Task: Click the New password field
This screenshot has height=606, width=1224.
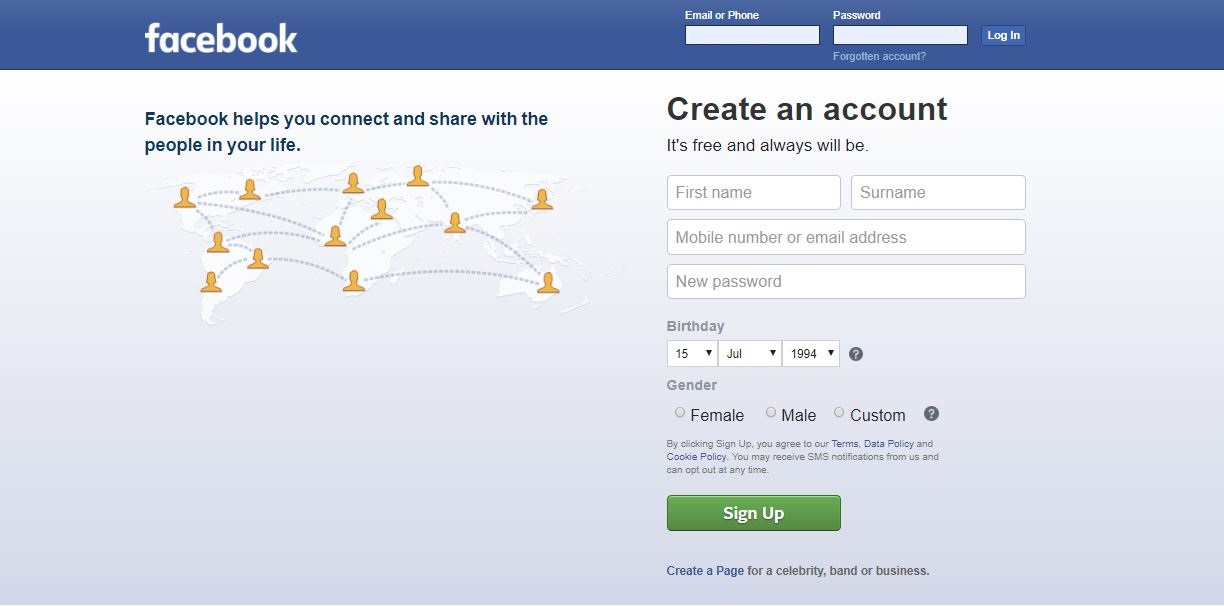Action: coord(846,281)
